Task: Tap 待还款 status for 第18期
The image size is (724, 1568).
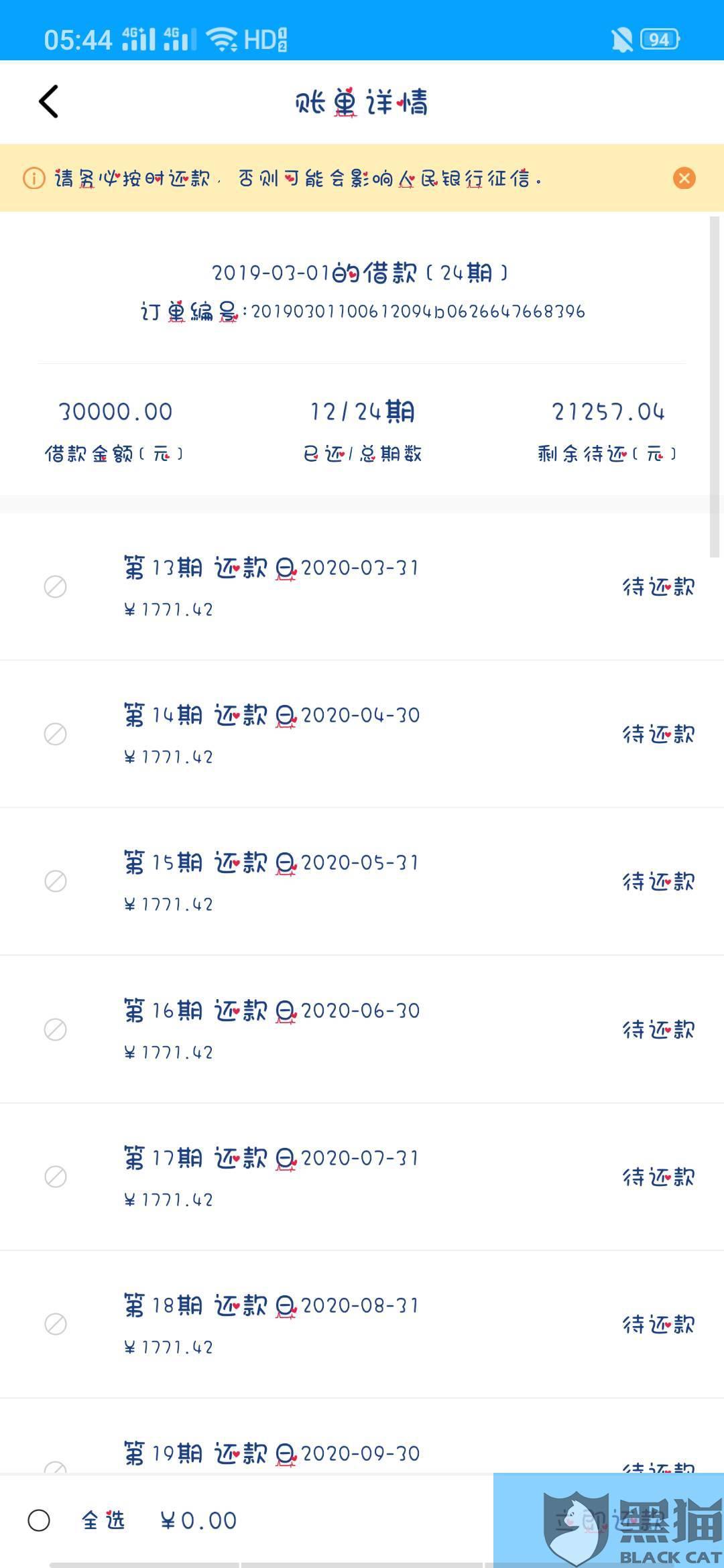Action: pos(658,1324)
